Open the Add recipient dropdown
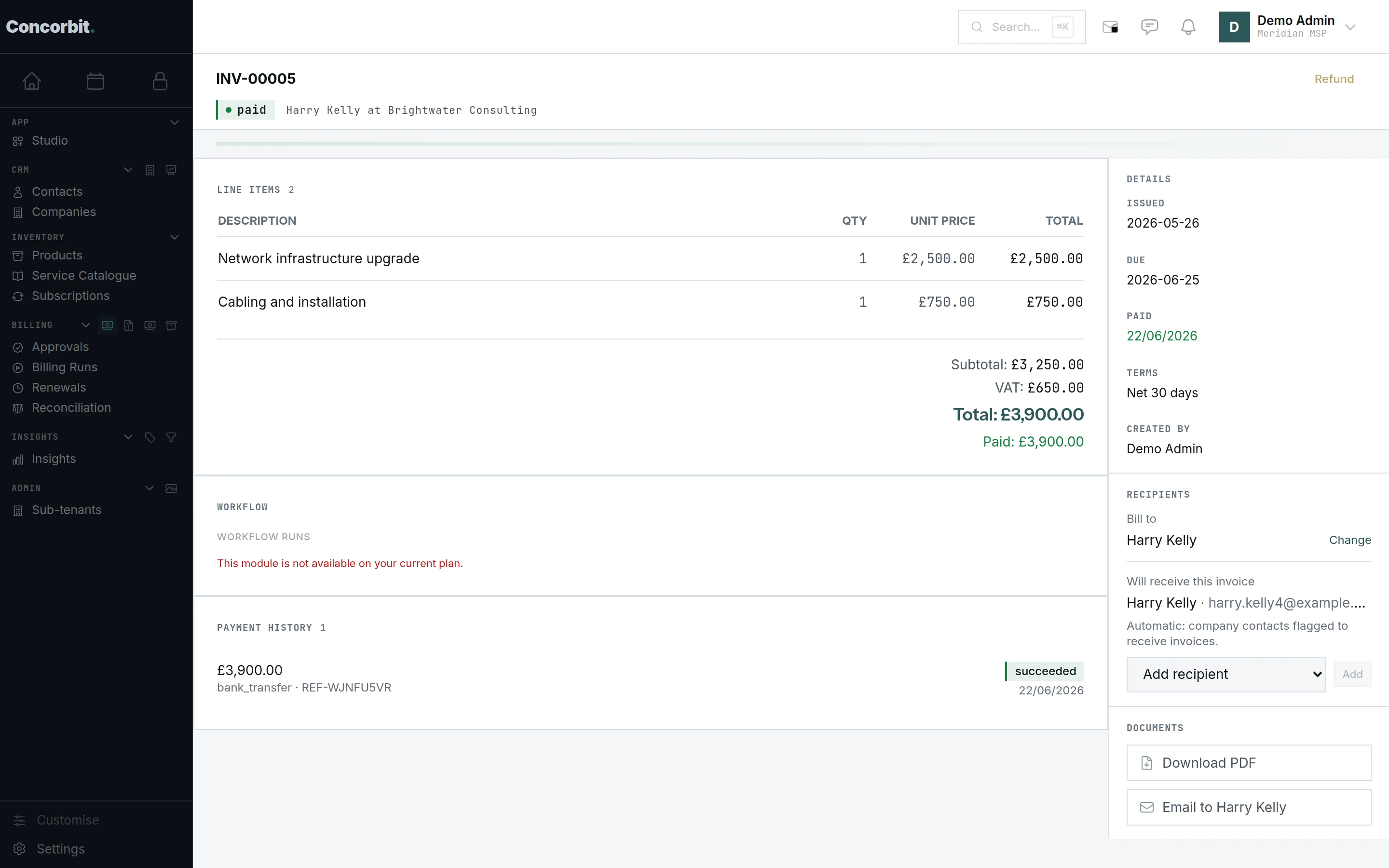The width and height of the screenshot is (1389, 868). [x=1226, y=675]
